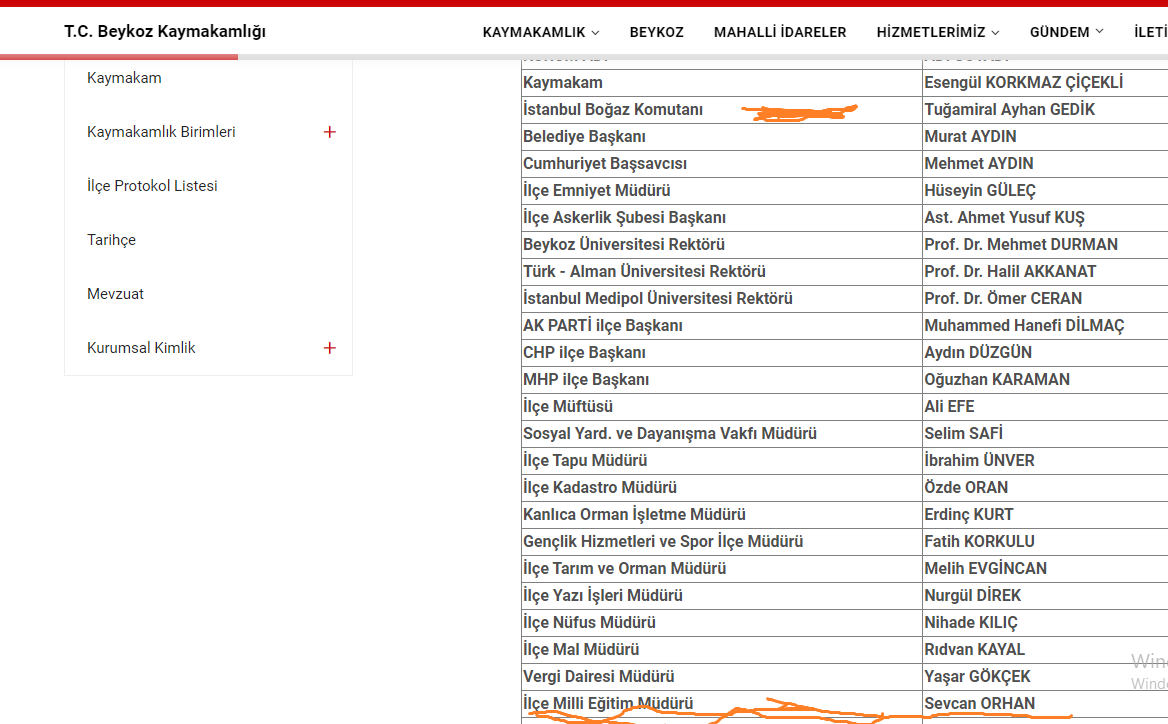Click the Cumhuriyet Başsavcısı cell

click(x=722, y=163)
